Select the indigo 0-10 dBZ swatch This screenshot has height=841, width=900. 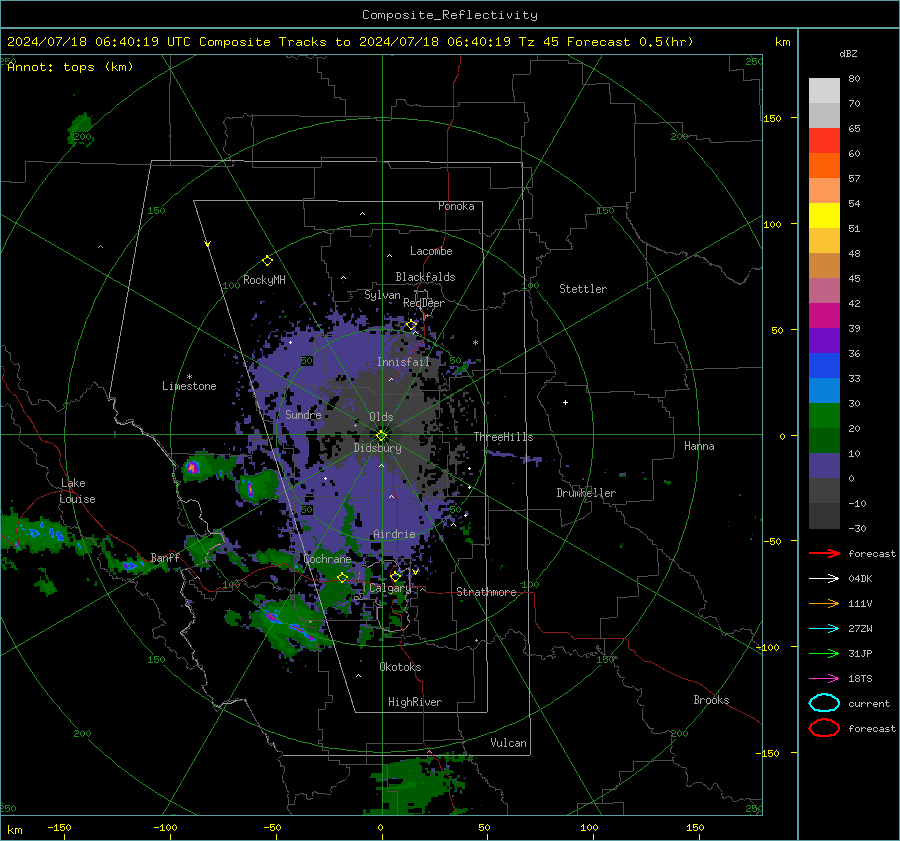[824, 466]
